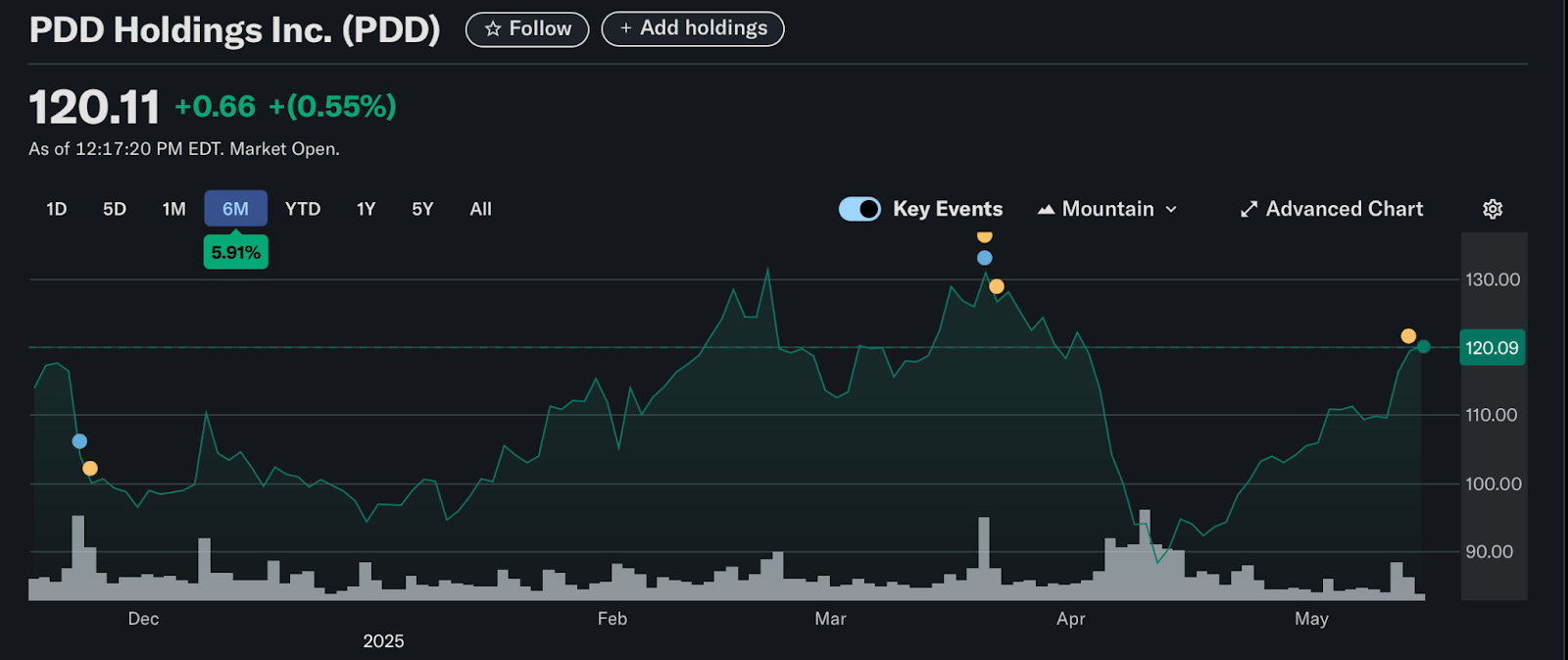Click the green current price dot at chart end
This screenshot has width=1568, height=660.
click(1424, 346)
